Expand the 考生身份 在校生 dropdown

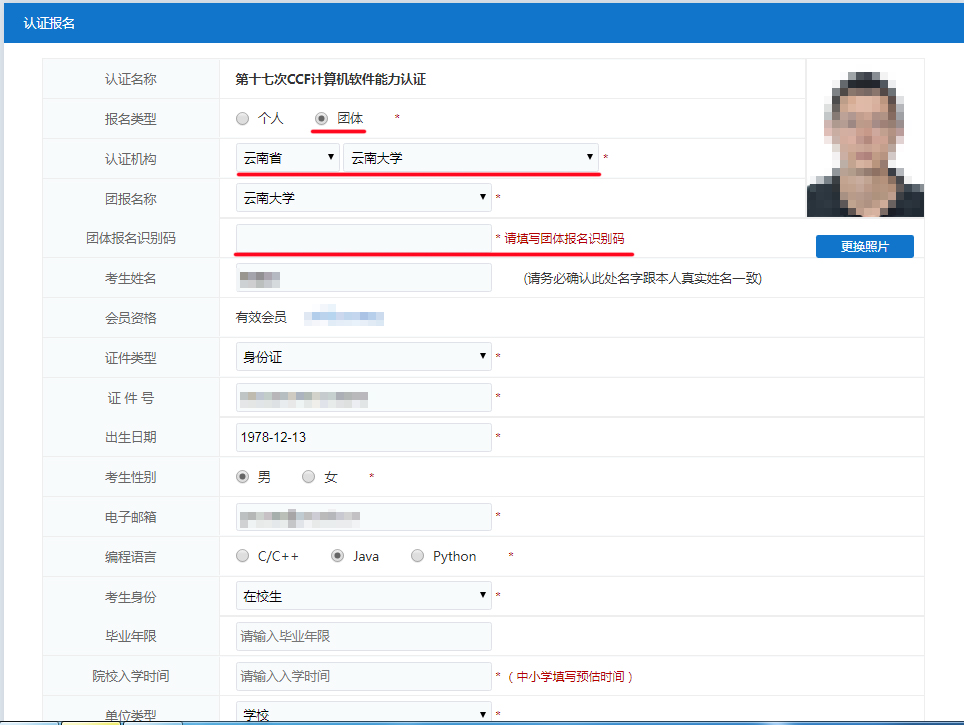(363, 597)
